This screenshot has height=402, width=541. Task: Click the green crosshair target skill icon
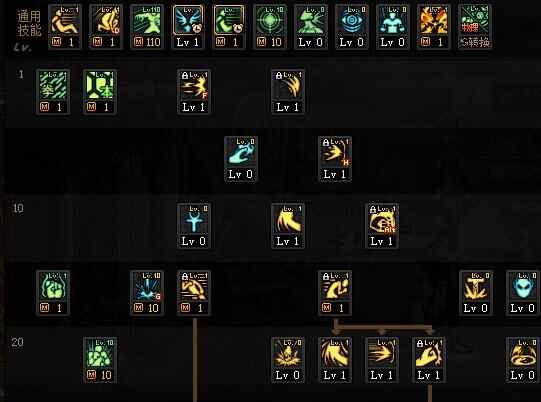(x=270, y=27)
